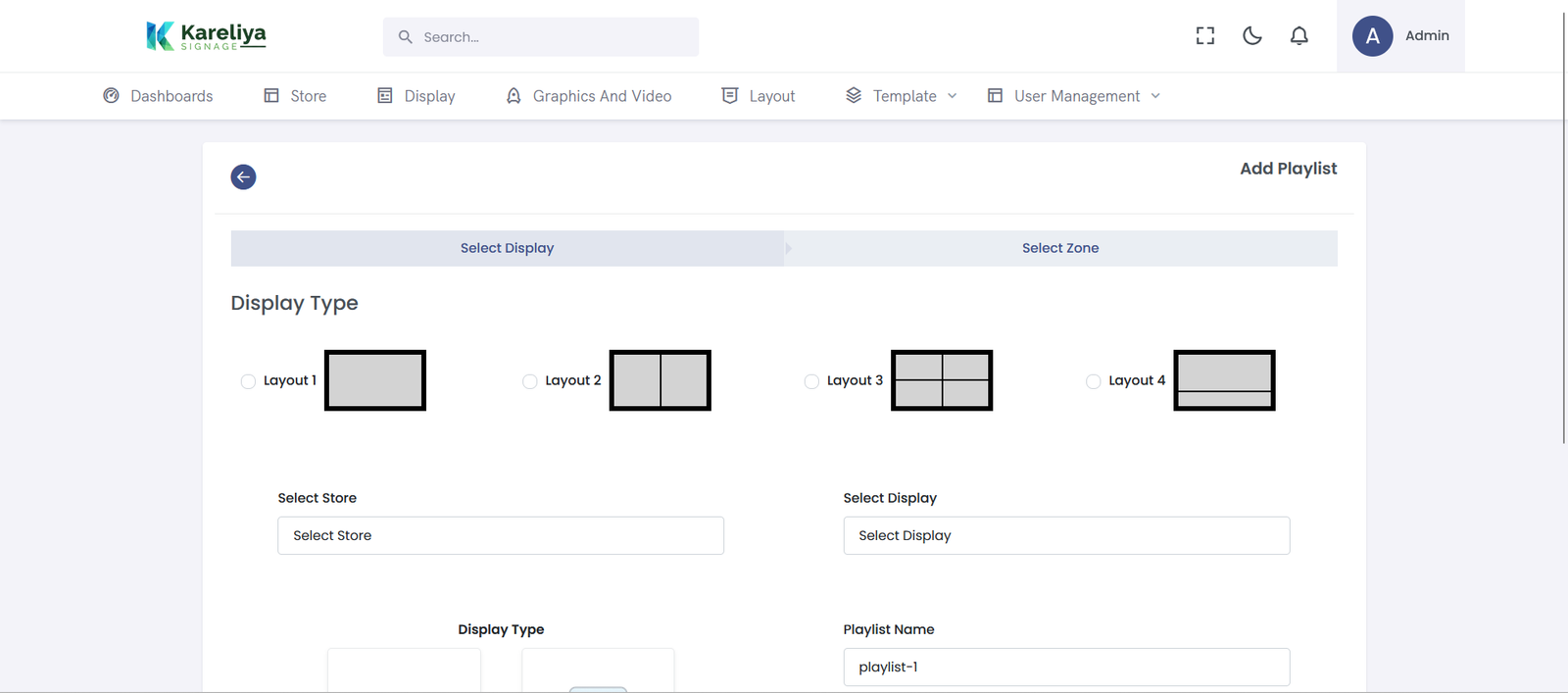Click the Display Type heading

(x=294, y=303)
